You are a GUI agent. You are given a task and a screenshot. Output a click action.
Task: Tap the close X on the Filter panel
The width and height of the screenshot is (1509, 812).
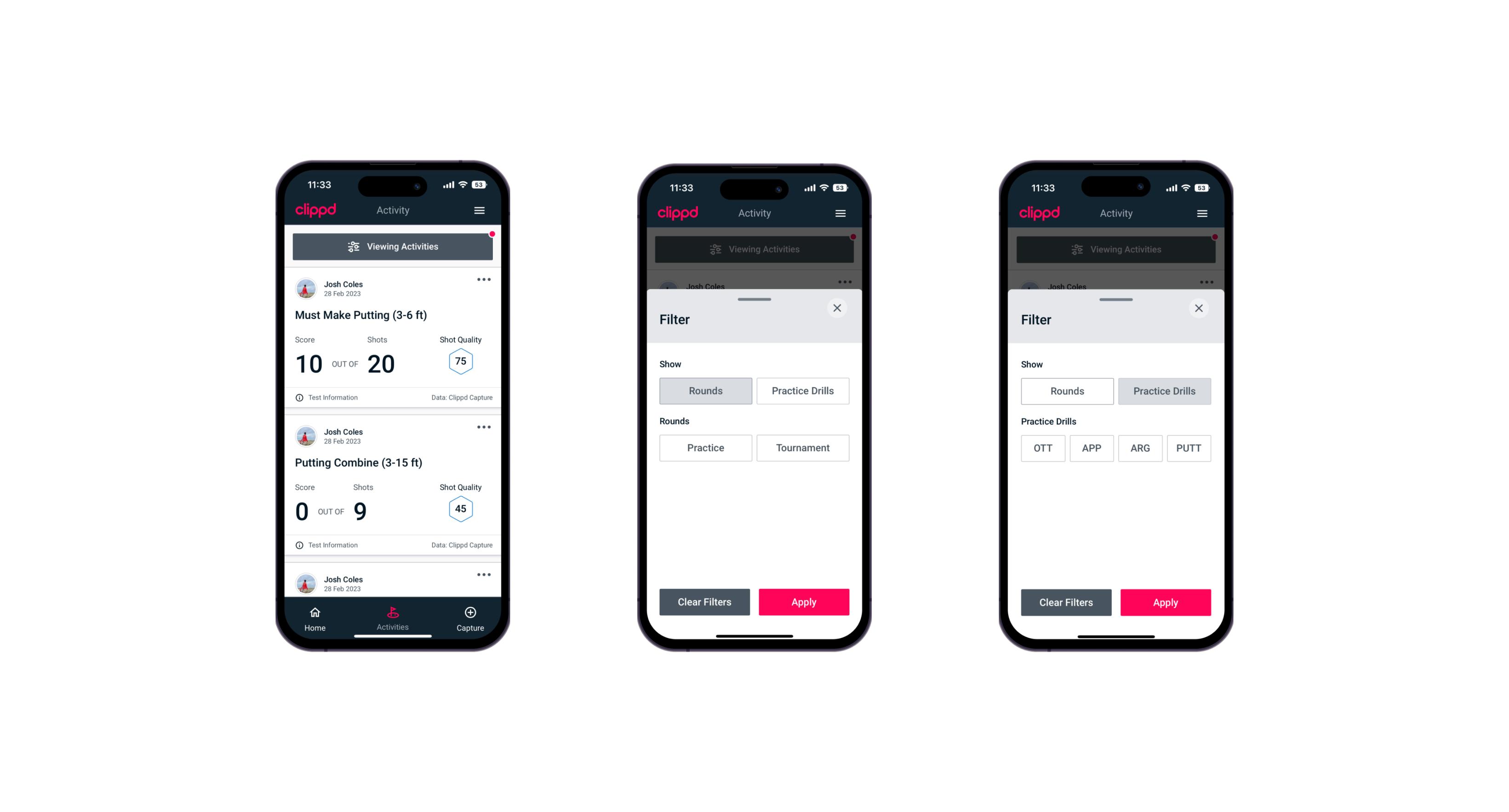click(838, 308)
